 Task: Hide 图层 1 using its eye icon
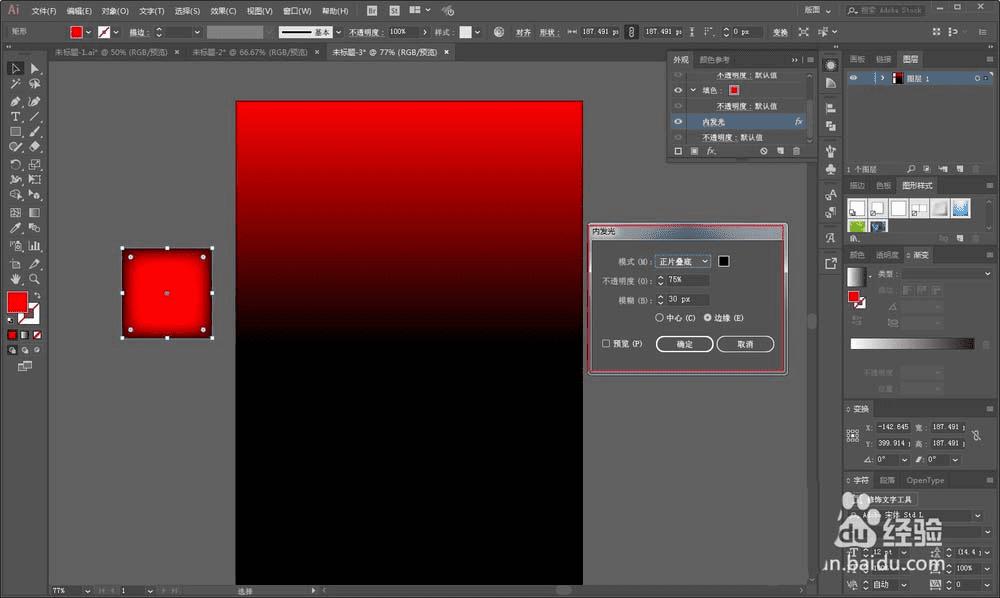click(x=854, y=78)
